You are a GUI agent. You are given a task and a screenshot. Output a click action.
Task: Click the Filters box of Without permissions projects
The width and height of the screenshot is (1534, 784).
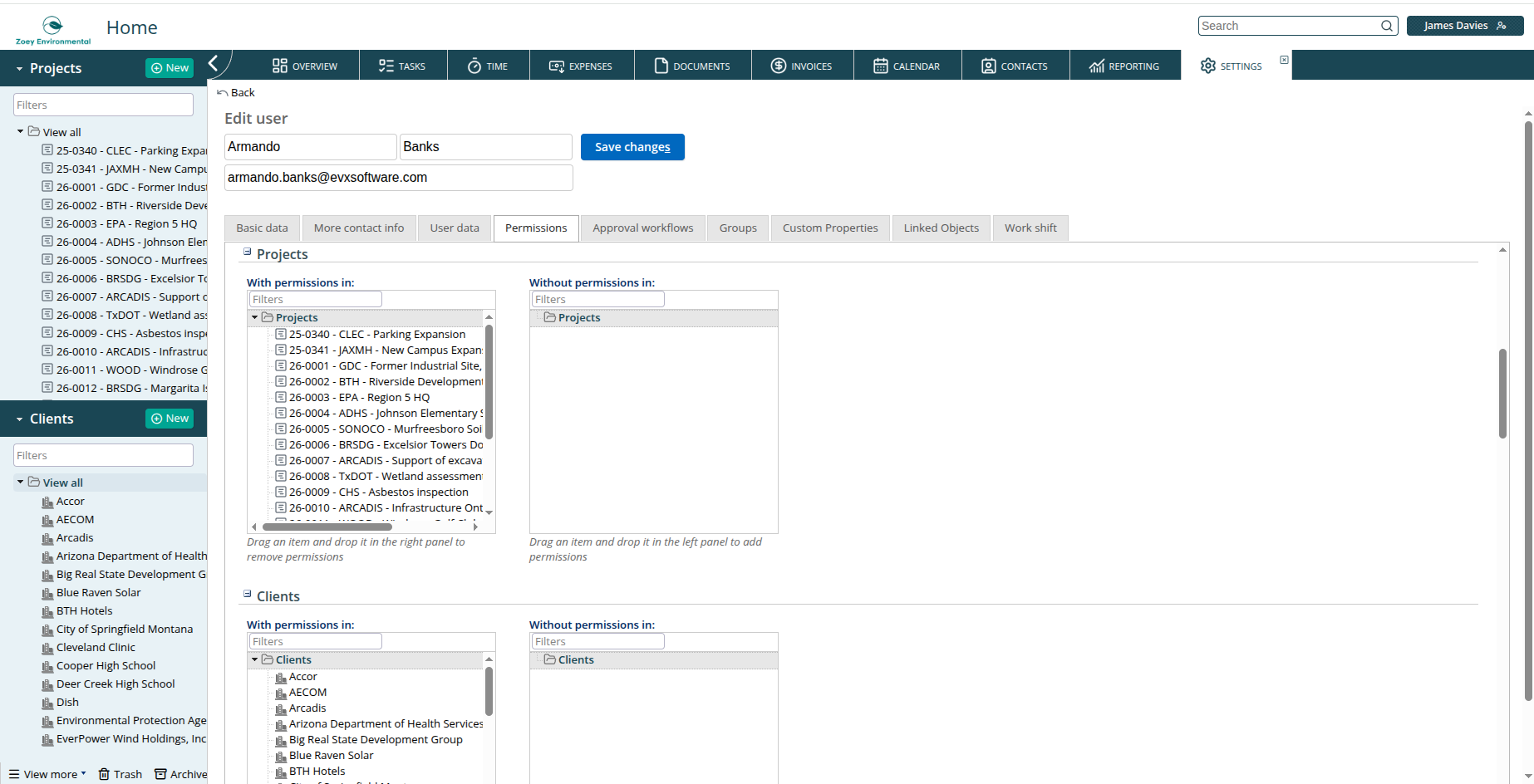(597, 299)
